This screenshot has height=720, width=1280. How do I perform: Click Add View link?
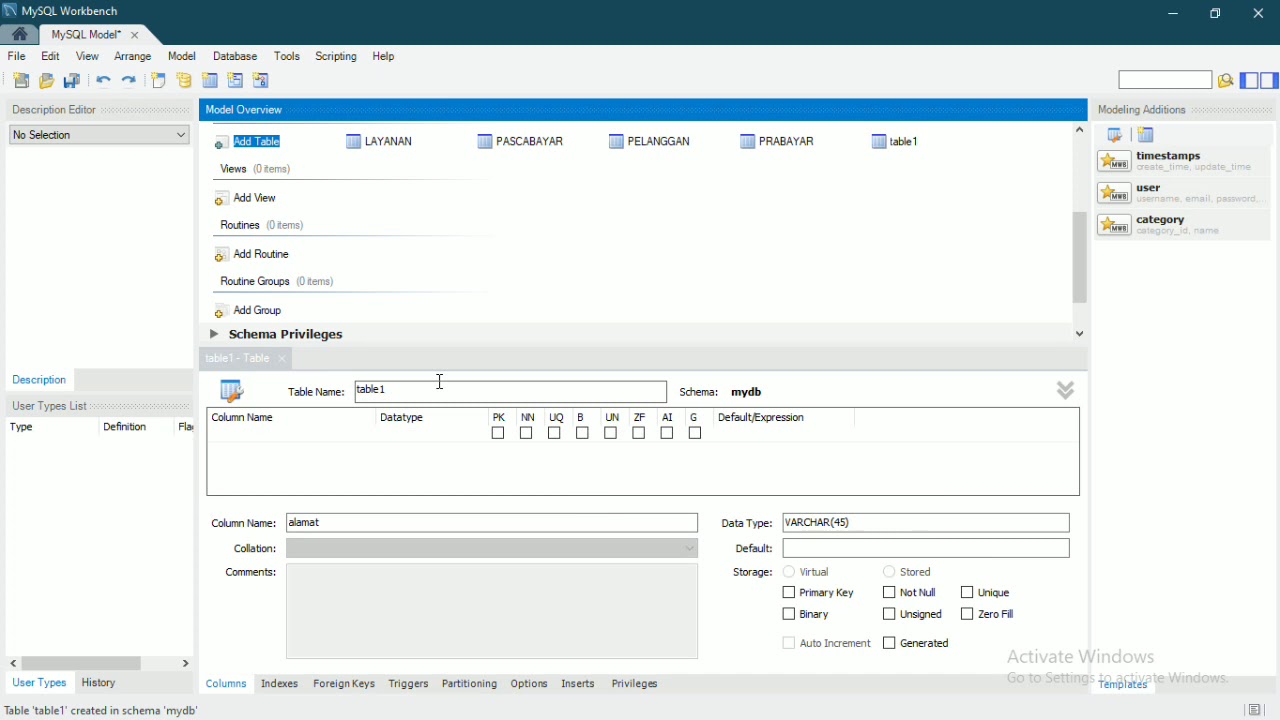tap(254, 198)
